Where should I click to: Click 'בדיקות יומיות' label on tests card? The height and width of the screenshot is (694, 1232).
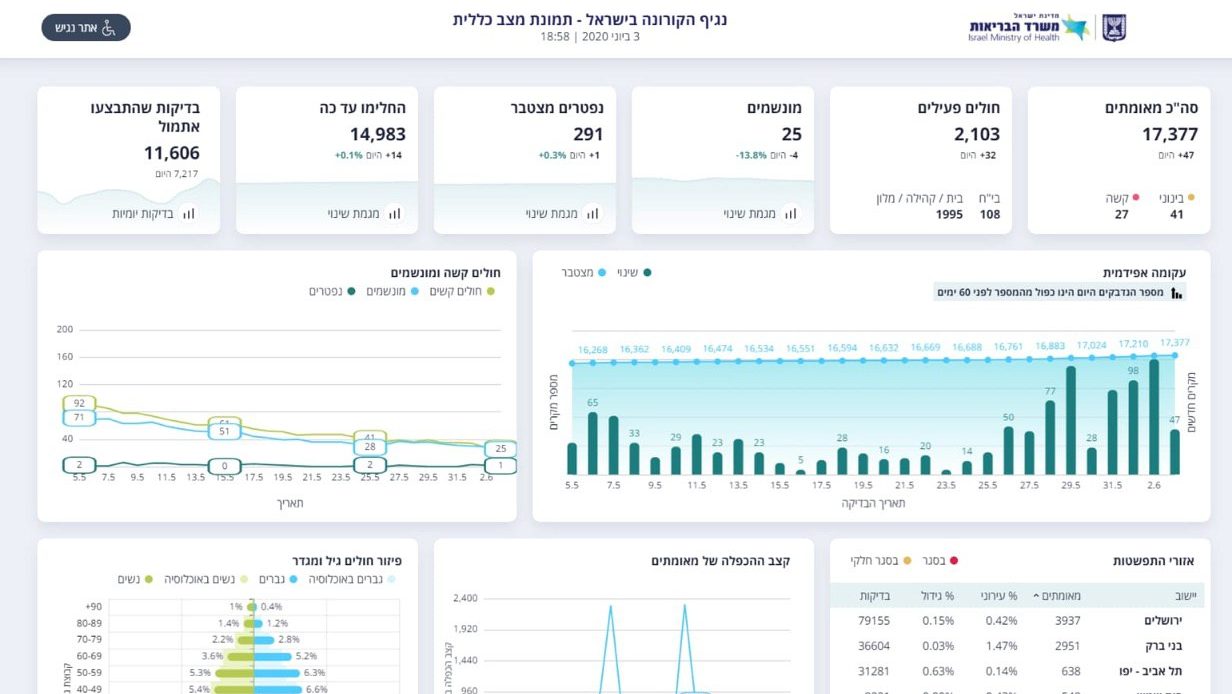click(x=142, y=214)
